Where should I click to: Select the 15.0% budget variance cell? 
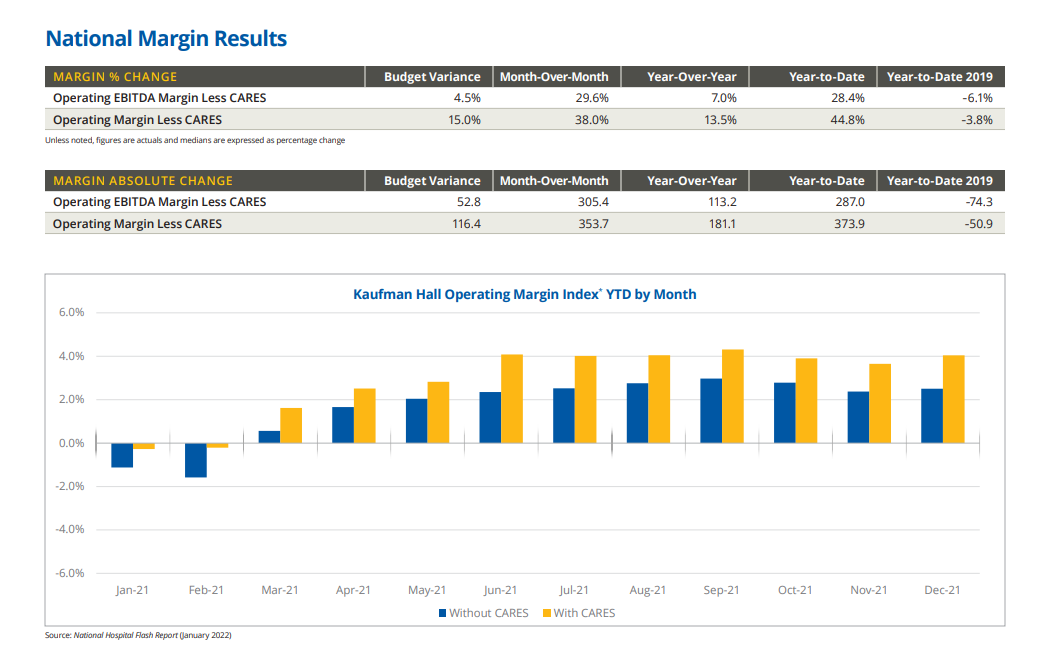(x=464, y=120)
